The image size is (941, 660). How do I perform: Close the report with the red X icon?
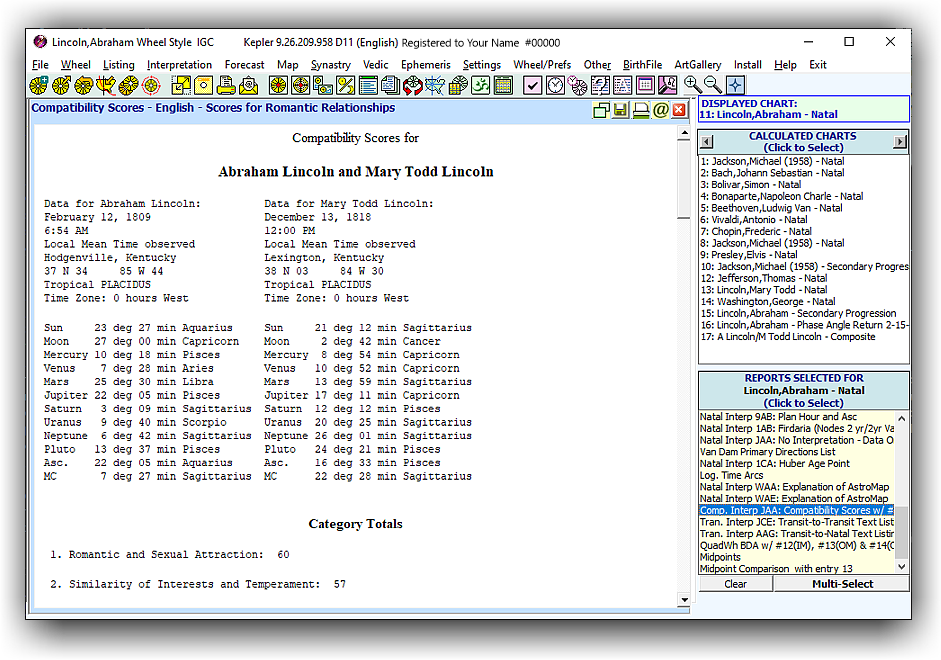click(680, 110)
